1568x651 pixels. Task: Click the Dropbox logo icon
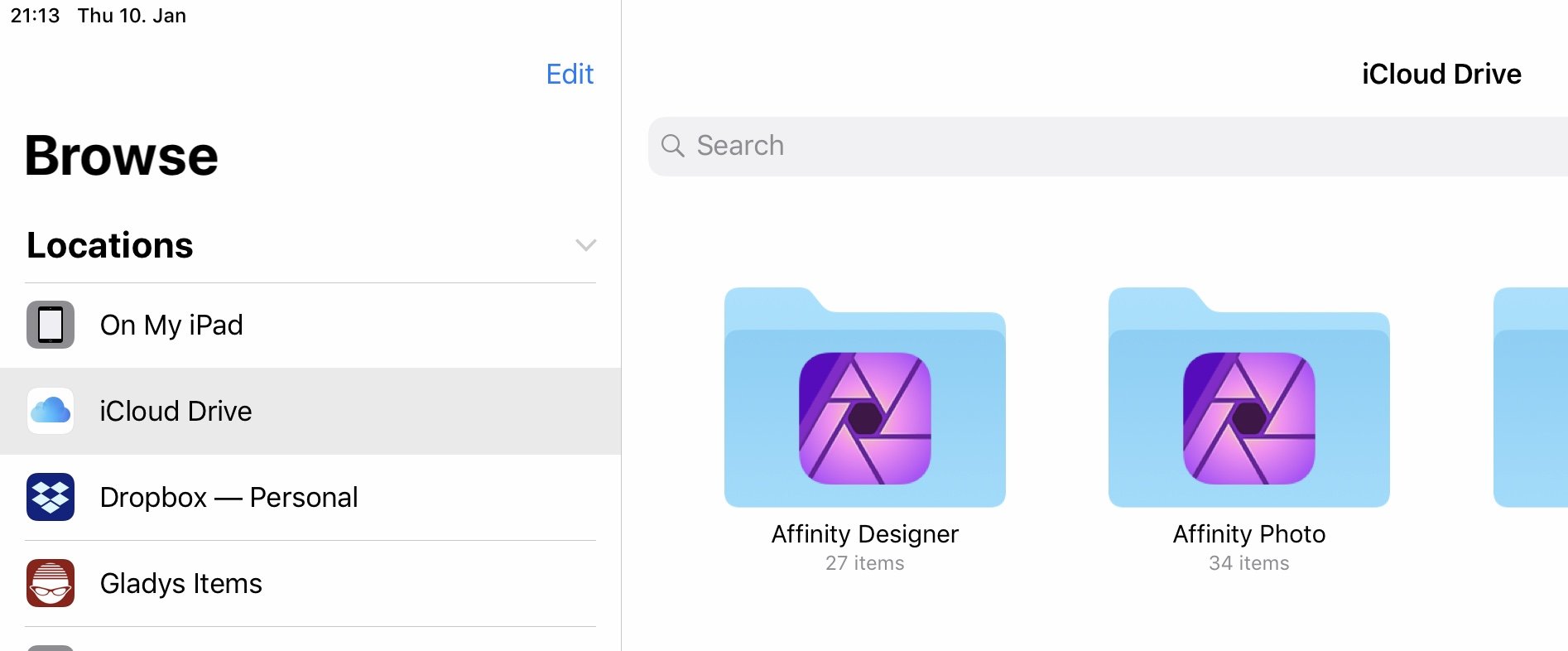pyautogui.click(x=51, y=497)
